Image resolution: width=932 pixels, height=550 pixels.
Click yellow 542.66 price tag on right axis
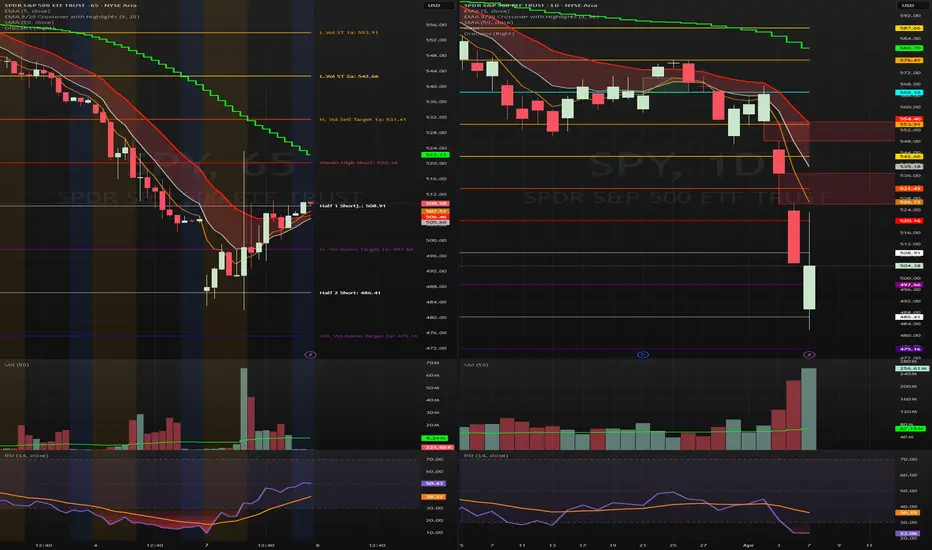click(909, 156)
